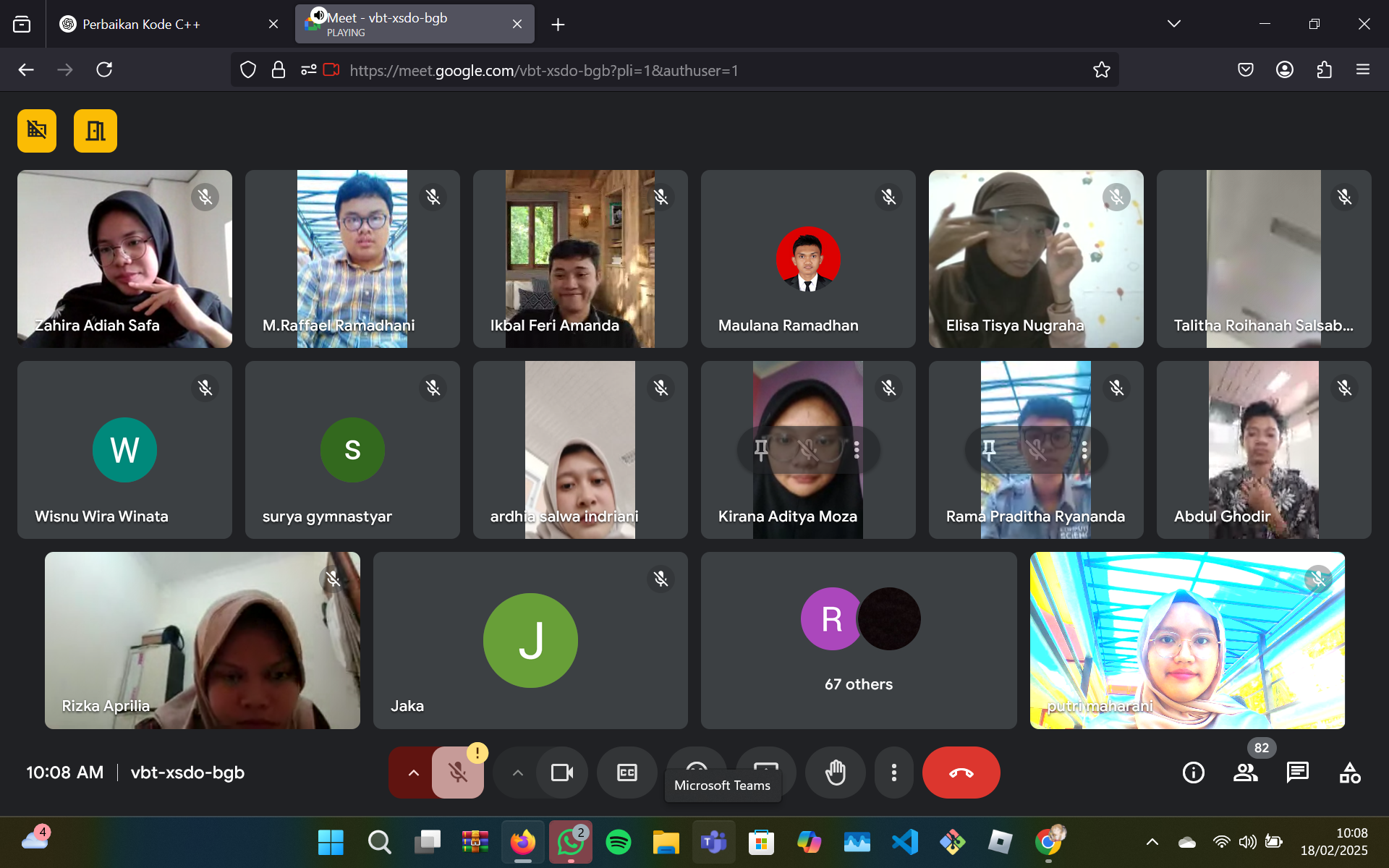Click the raise hand icon
Viewport: 1389px width, 868px height.
(836, 773)
